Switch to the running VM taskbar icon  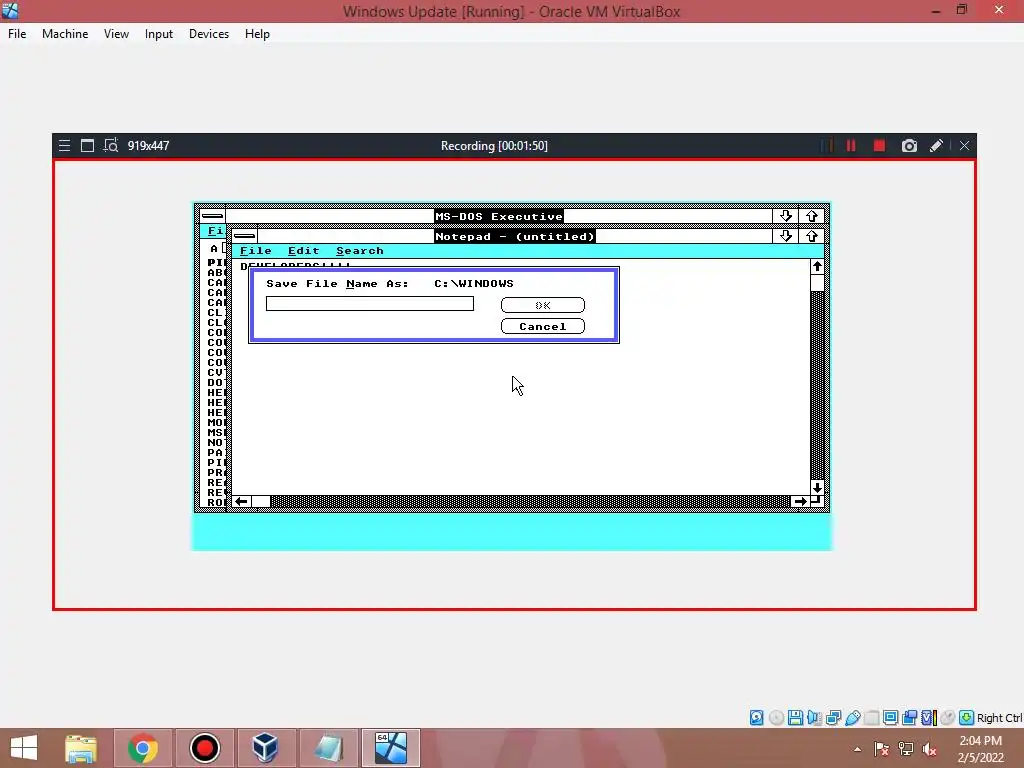pos(391,748)
